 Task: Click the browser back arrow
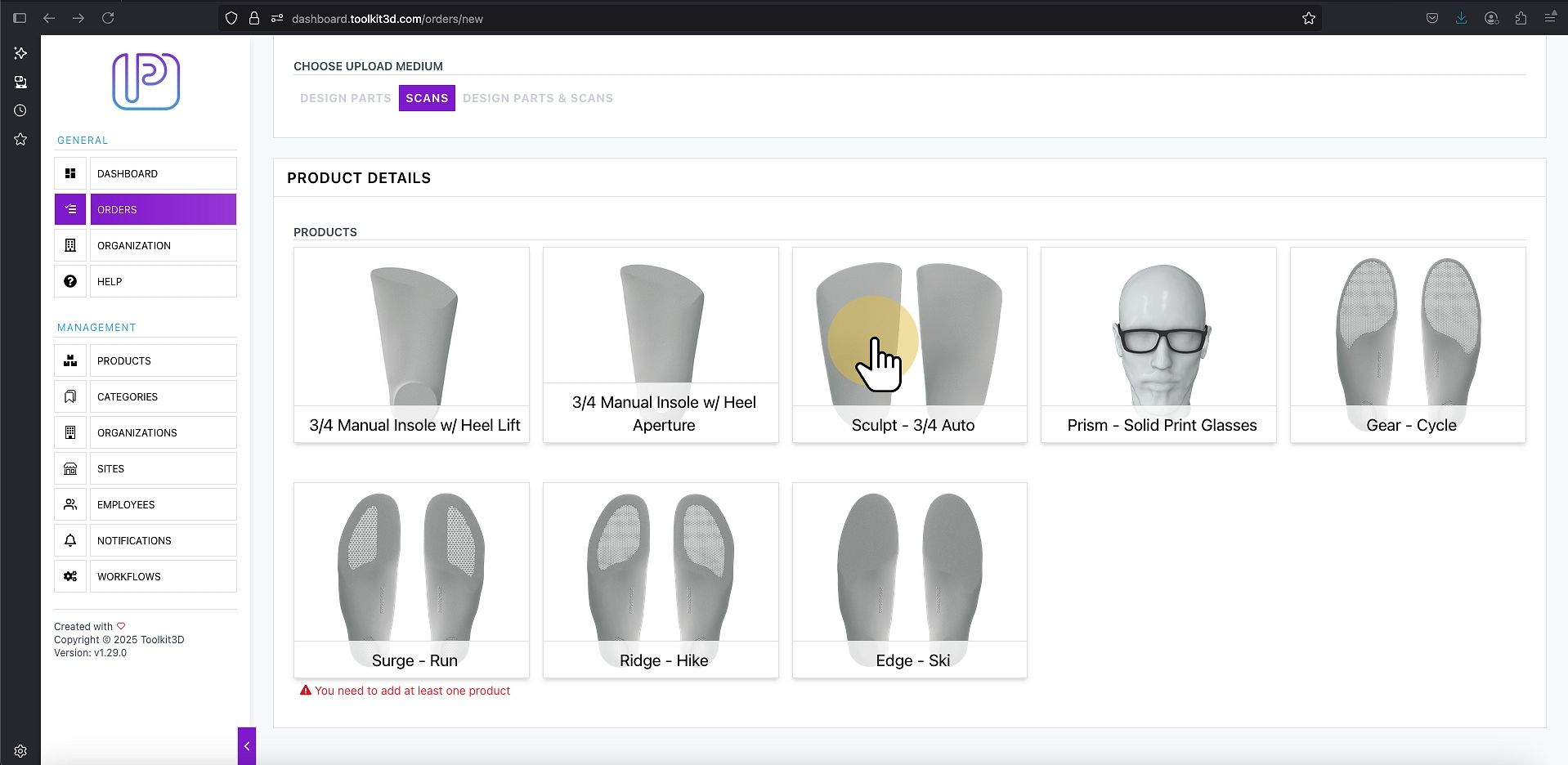click(x=49, y=18)
